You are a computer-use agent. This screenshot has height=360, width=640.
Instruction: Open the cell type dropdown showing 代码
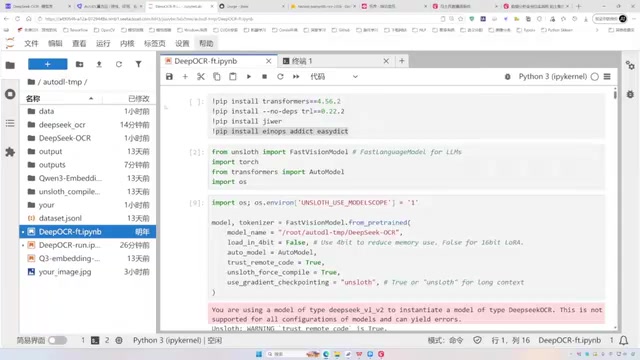point(334,77)
